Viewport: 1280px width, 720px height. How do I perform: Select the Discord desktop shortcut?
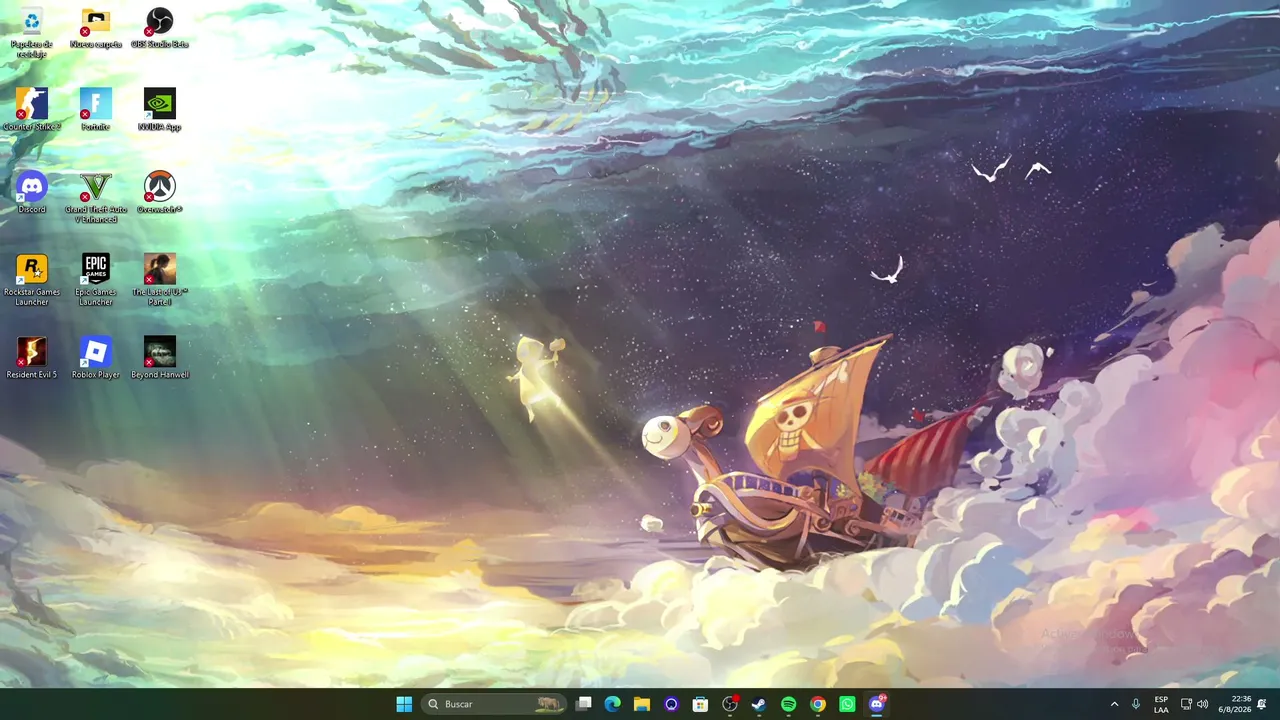coord(32,192)
